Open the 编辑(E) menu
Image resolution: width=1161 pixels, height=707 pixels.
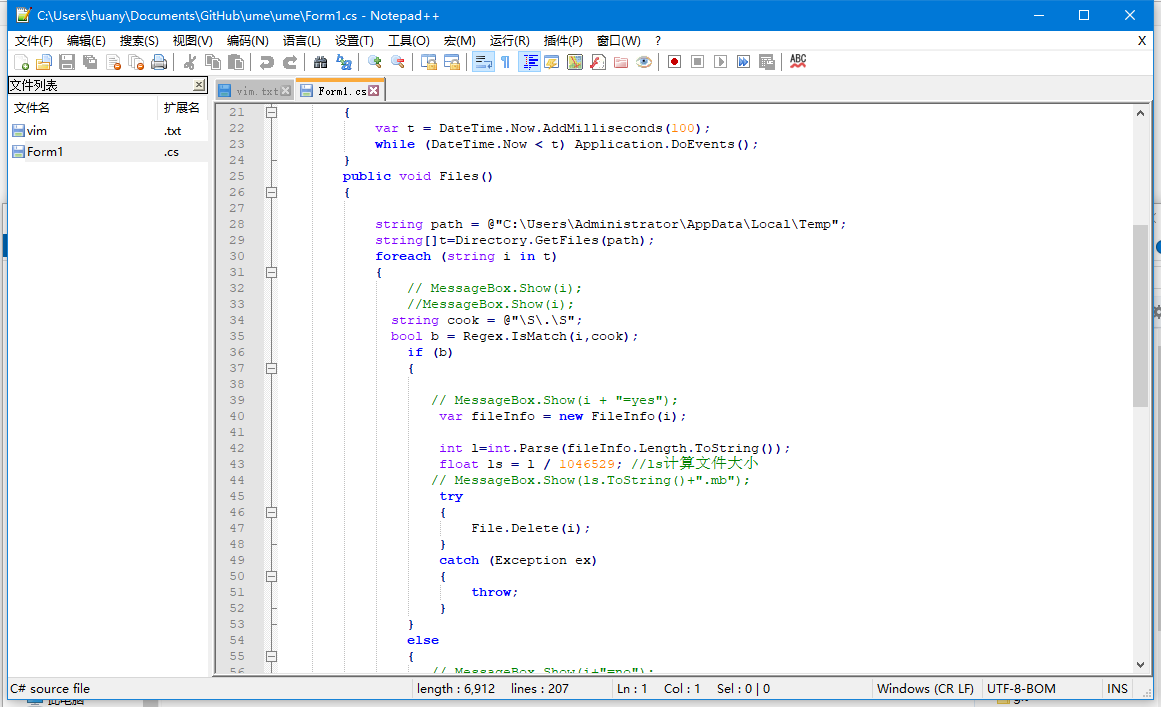tap(86, 41)
